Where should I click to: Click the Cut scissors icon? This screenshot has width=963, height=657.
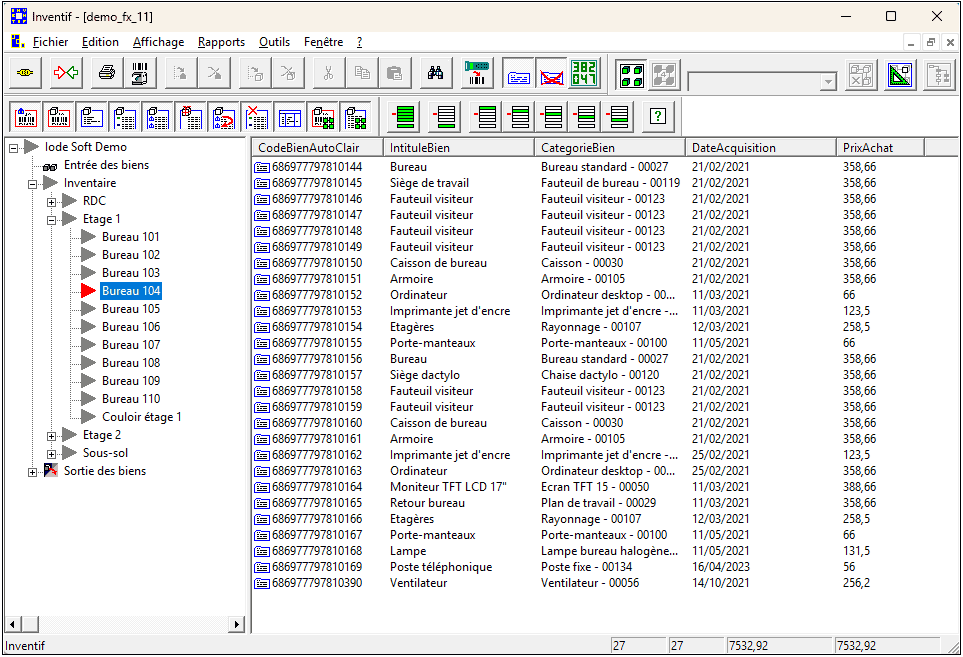pos(327,73)
